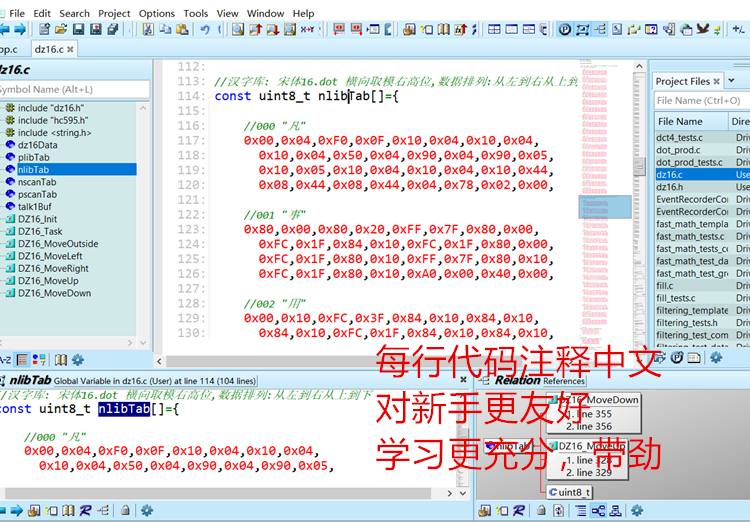
Task: Close the nlibTab context window
Action: [463, 379]
